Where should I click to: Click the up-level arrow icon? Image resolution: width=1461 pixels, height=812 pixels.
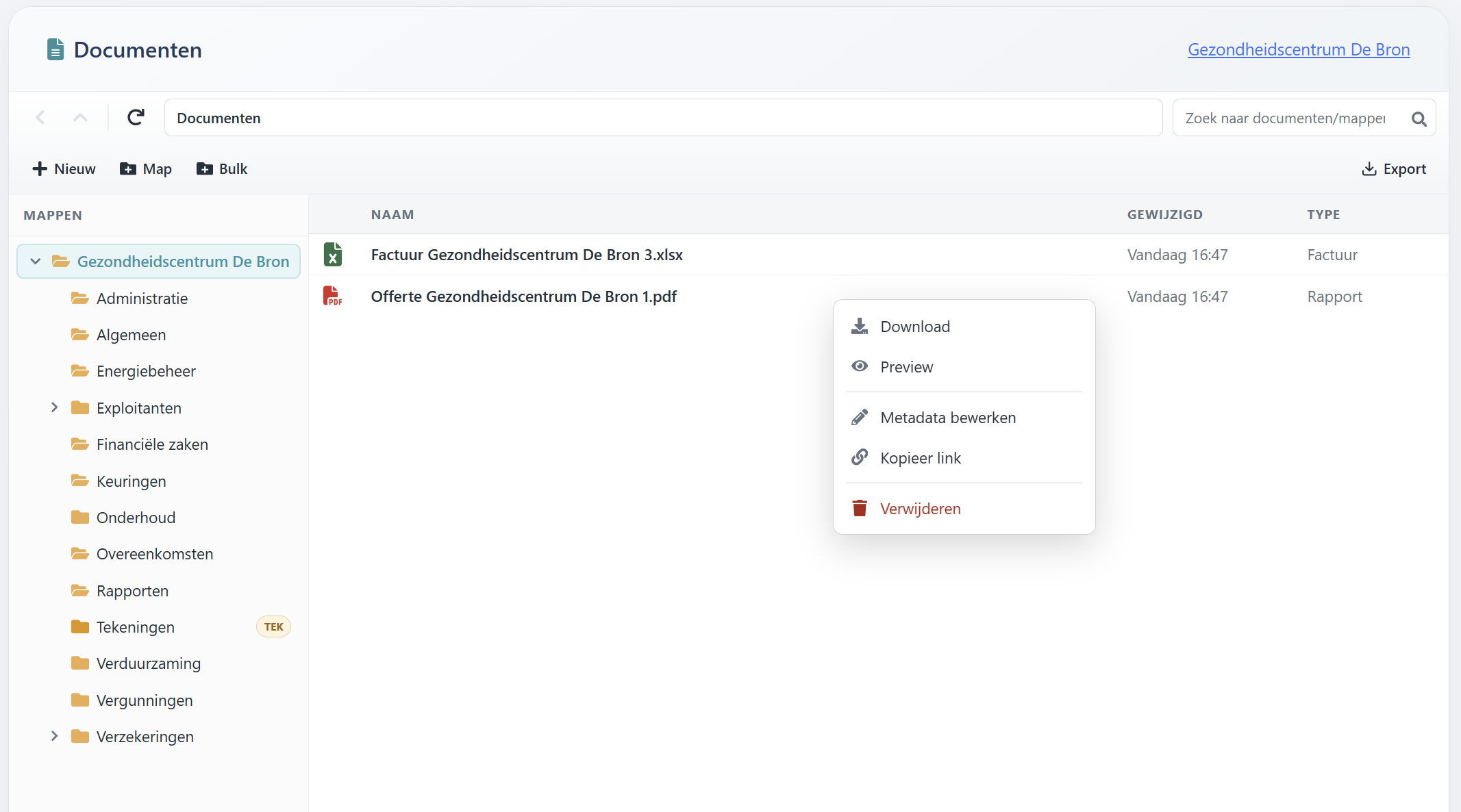80,118
